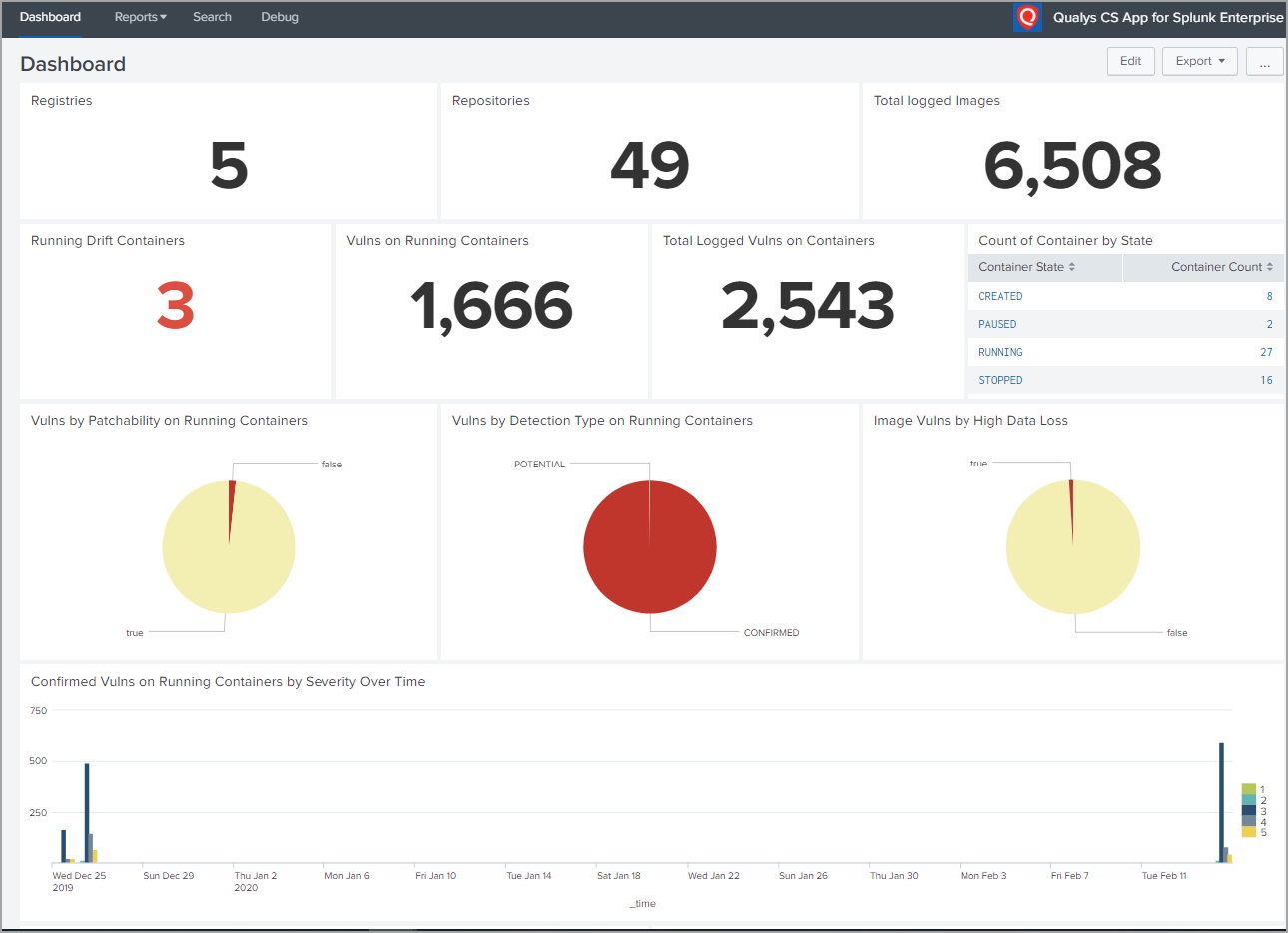Image resolution: width=1288 pixels, height=933 pixels.
Task: Click the CREATED container state link
Action: [1000, 296]
